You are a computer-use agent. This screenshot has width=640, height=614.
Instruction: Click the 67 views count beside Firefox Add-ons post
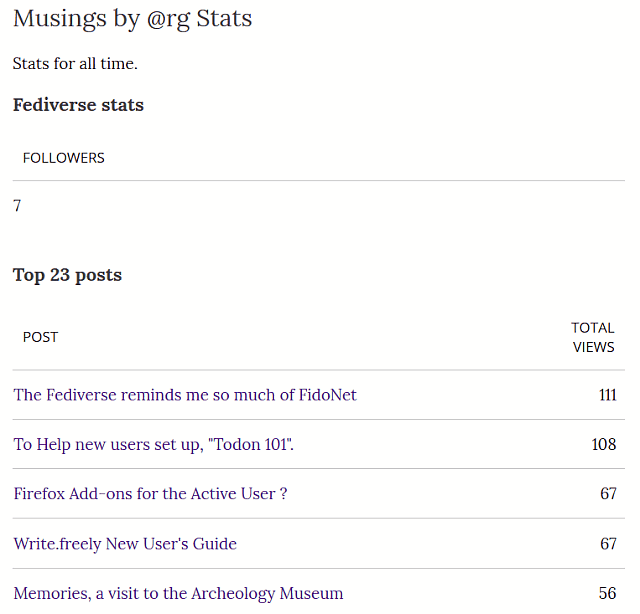pos(608,494)
